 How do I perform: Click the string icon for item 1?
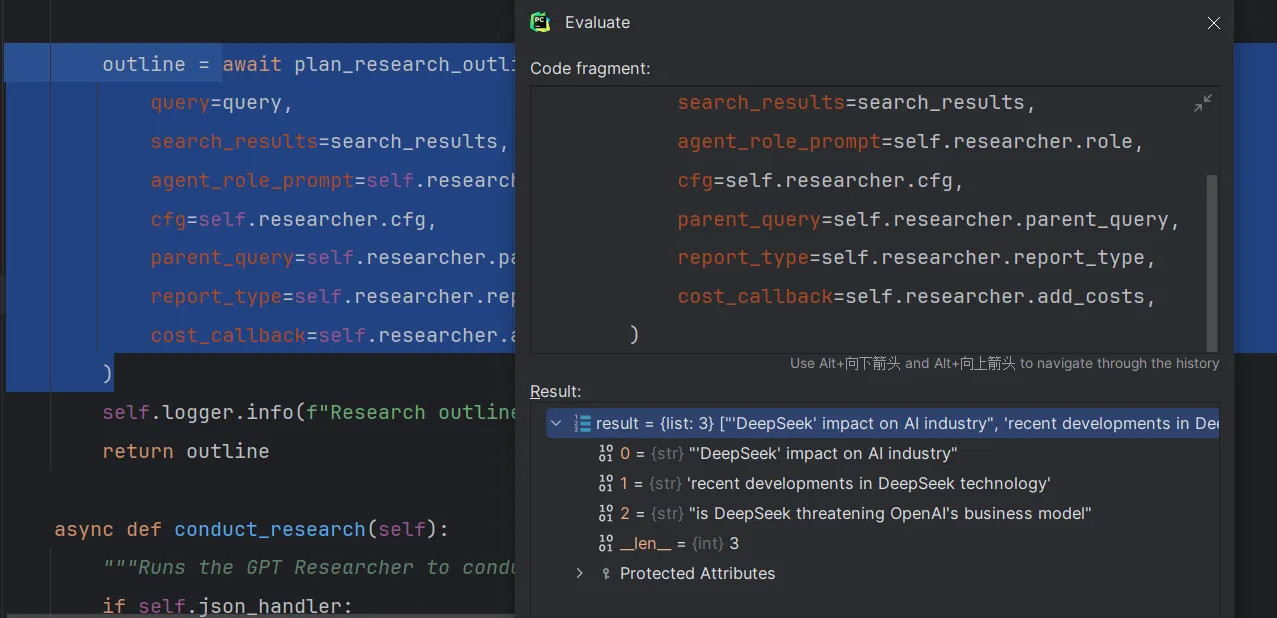[605, 484]
